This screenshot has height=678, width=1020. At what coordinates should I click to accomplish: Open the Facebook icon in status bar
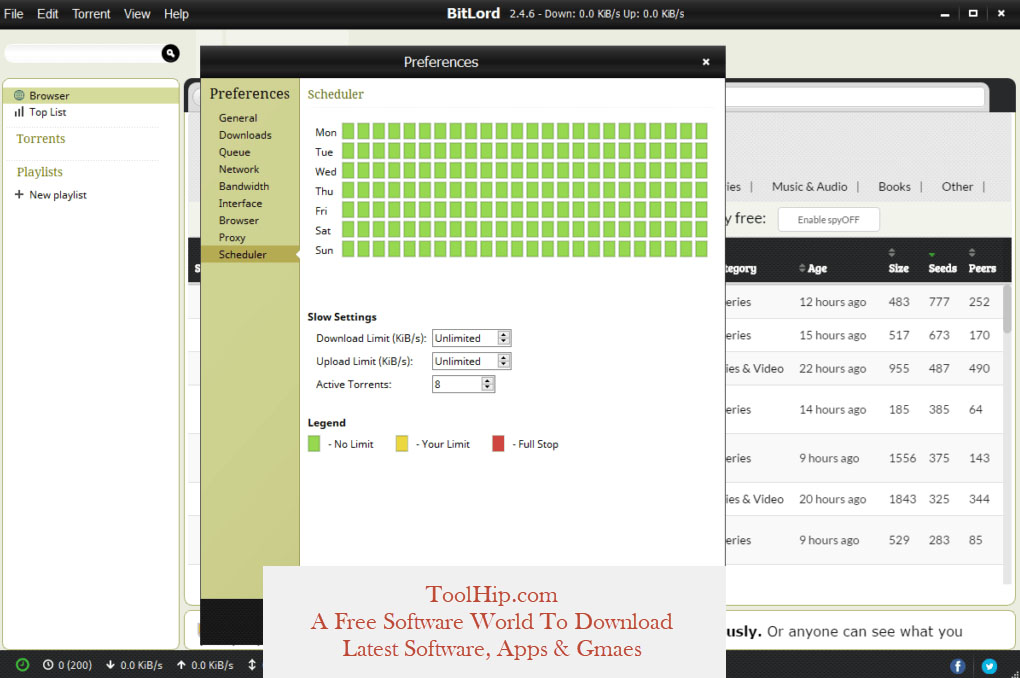958,666
